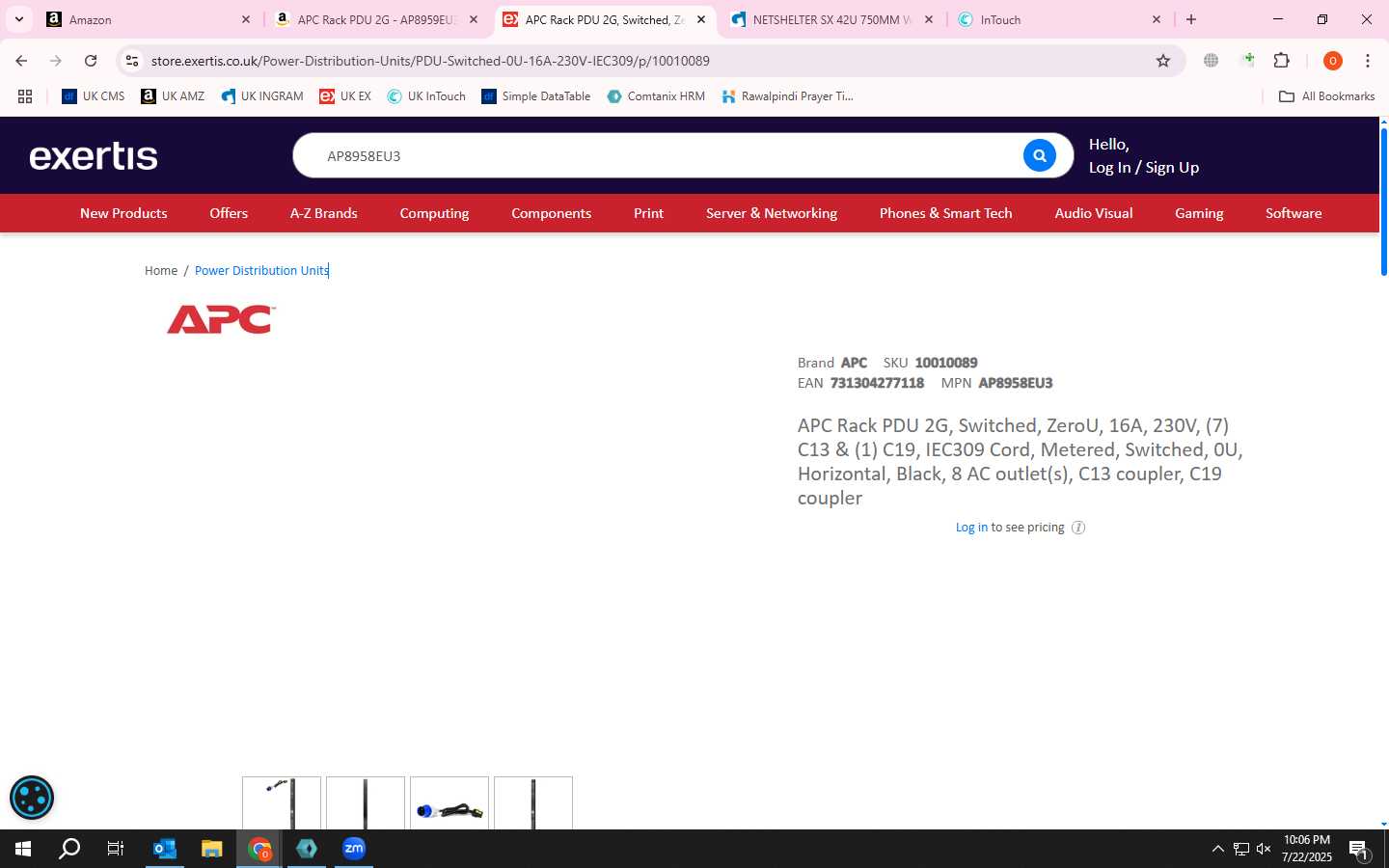
Task: Open the tab search dropdown
Action: click(19, 19)
